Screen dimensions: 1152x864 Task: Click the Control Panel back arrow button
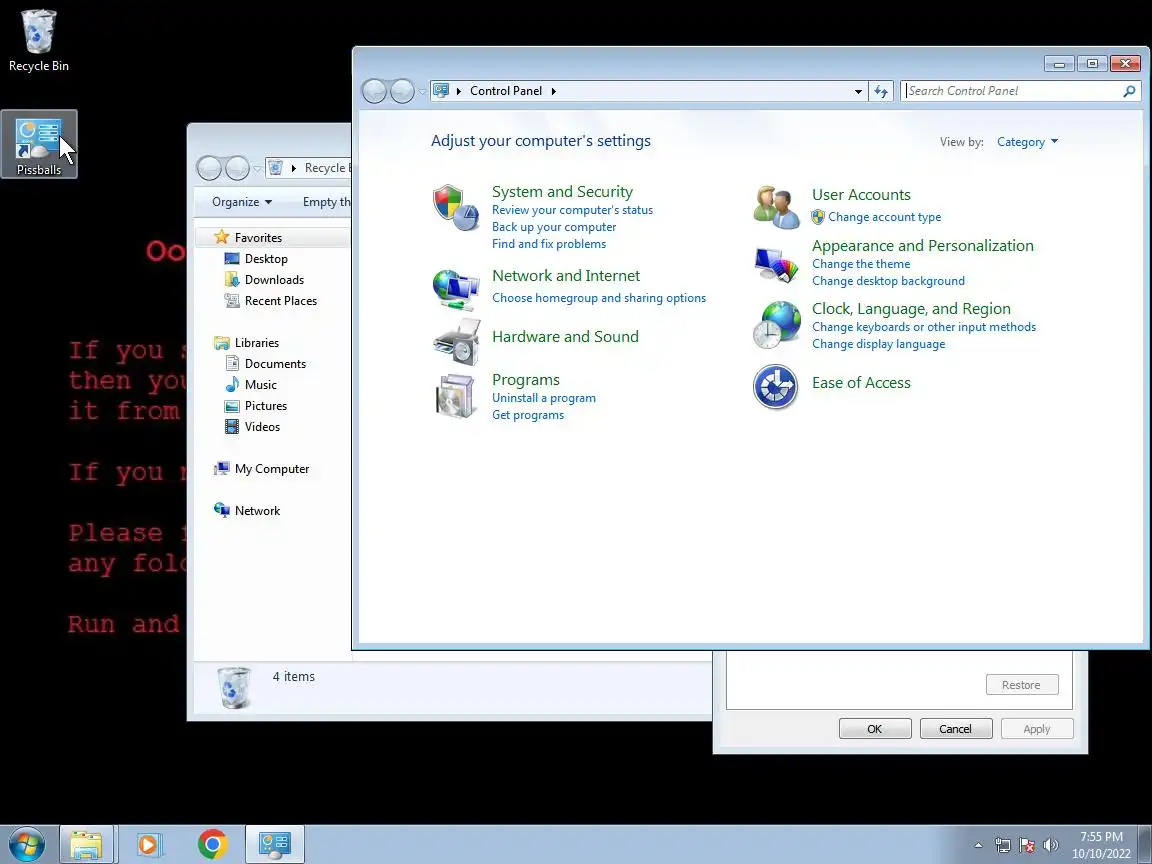pos(374,91)
